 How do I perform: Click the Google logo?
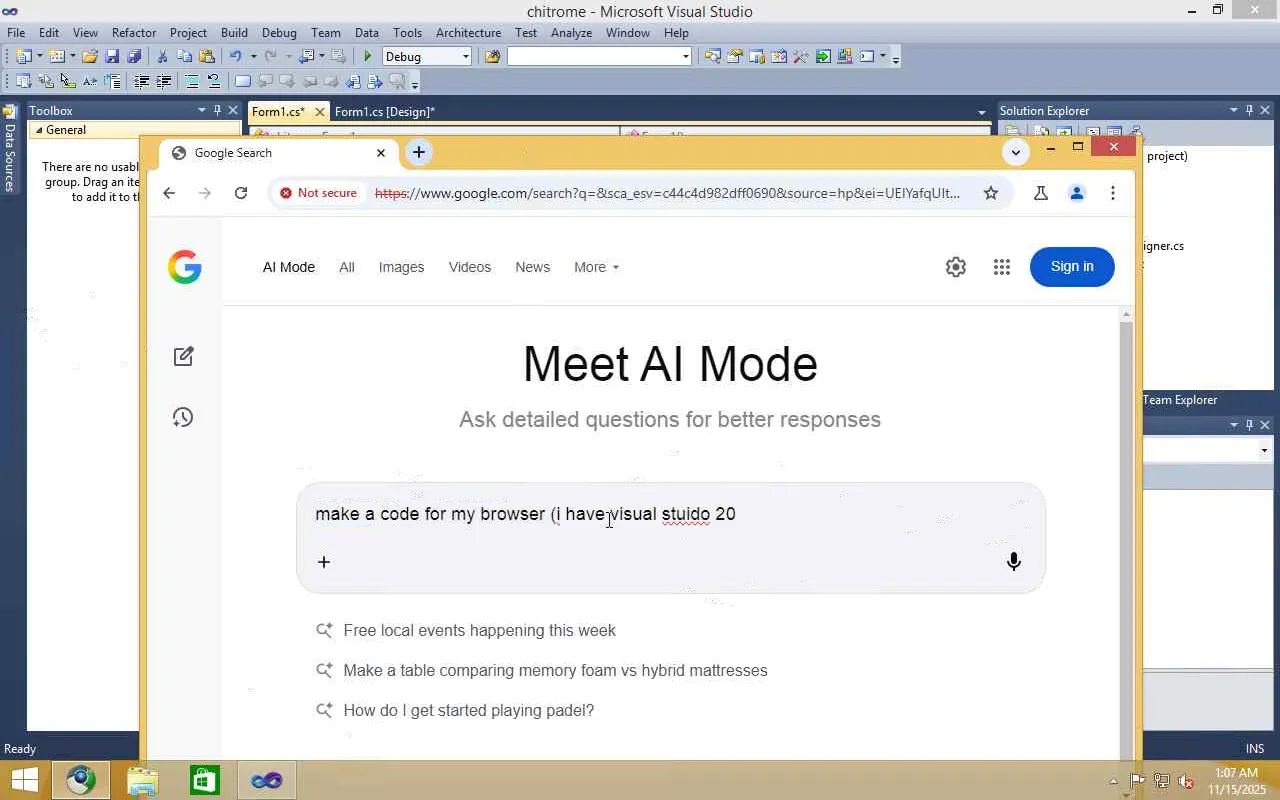tap(185, 267)
